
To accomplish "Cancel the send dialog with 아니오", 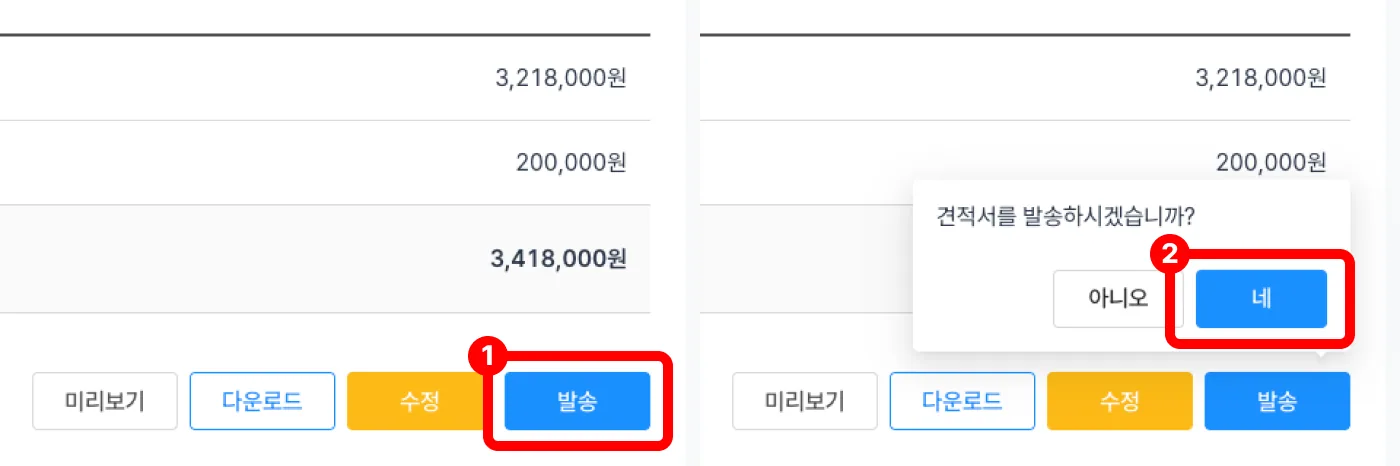I will point(1118,298).
